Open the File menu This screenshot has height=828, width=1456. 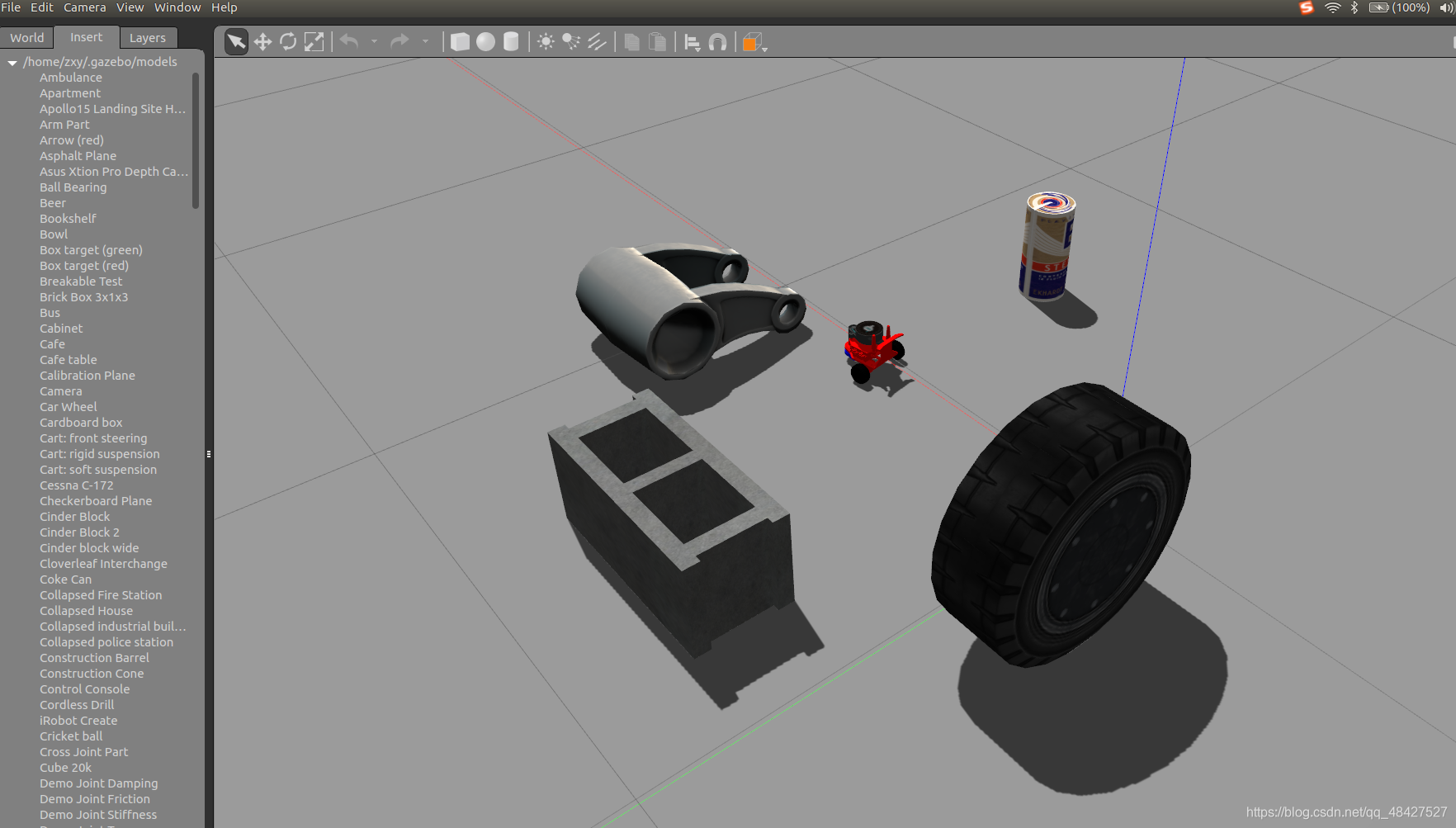pos(11,7)
